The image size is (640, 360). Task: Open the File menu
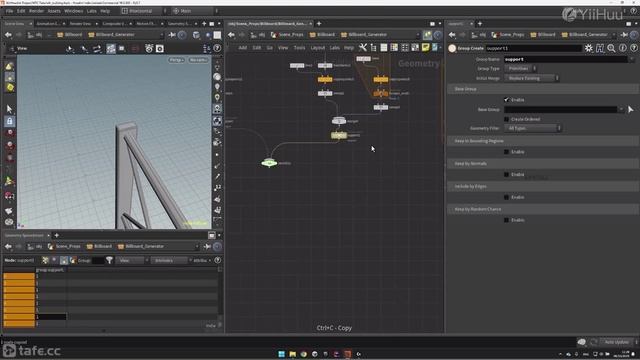9,11
